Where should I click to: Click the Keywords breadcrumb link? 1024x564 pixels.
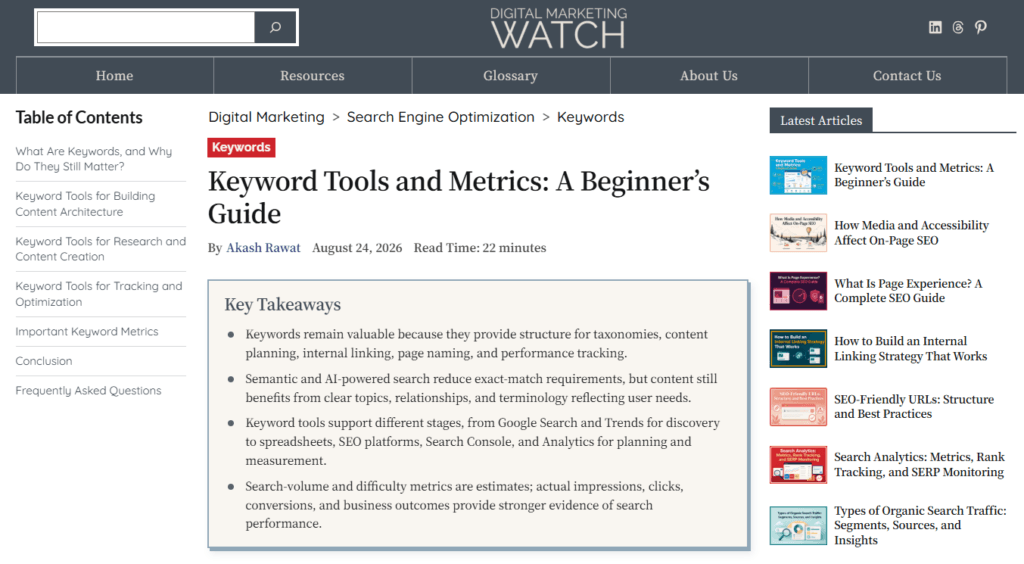(x=590, y=117)
